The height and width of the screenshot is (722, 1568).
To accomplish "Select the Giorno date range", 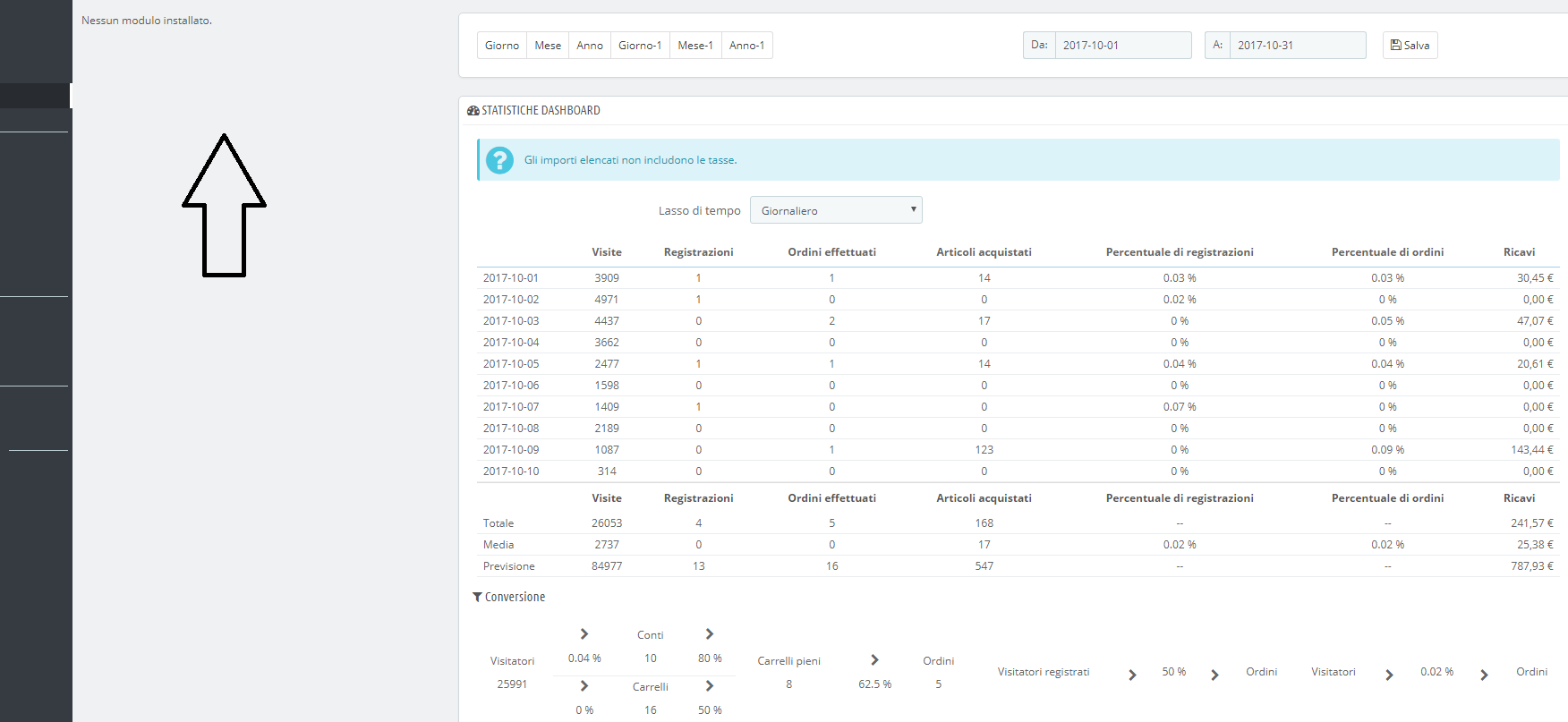I will pyautogui.click(x=502, y=46).
